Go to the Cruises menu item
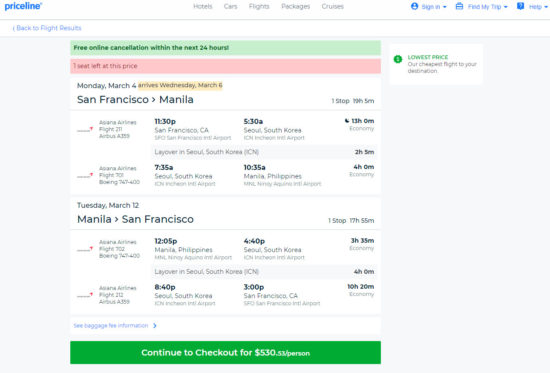Image resolution: width=550 pixels, height=373 pixels. [333, 6]
